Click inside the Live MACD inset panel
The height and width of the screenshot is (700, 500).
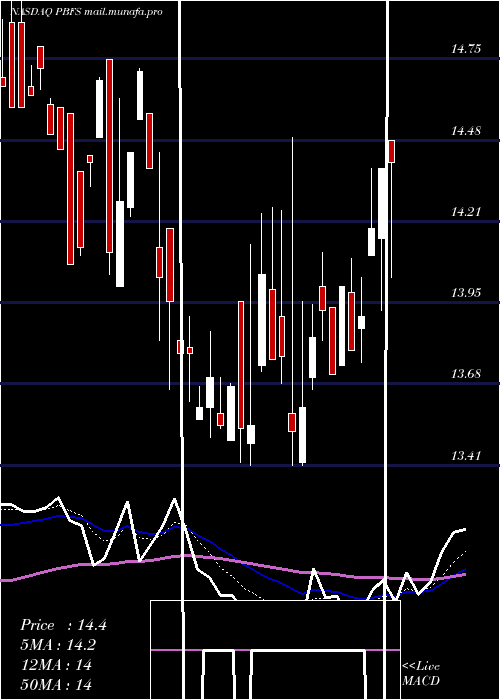[x=275, y=650]
